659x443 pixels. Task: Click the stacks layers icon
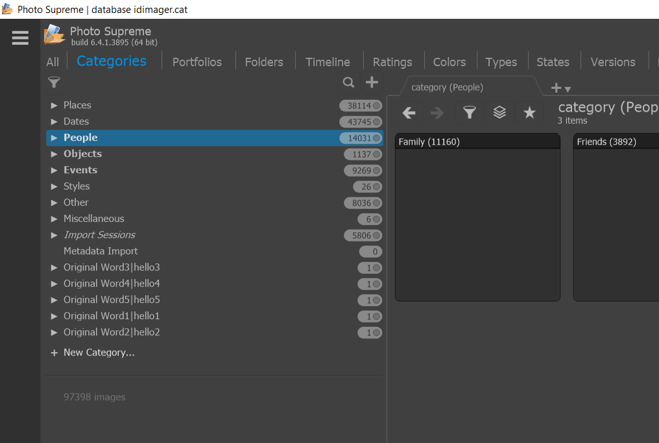coord(499,113)
